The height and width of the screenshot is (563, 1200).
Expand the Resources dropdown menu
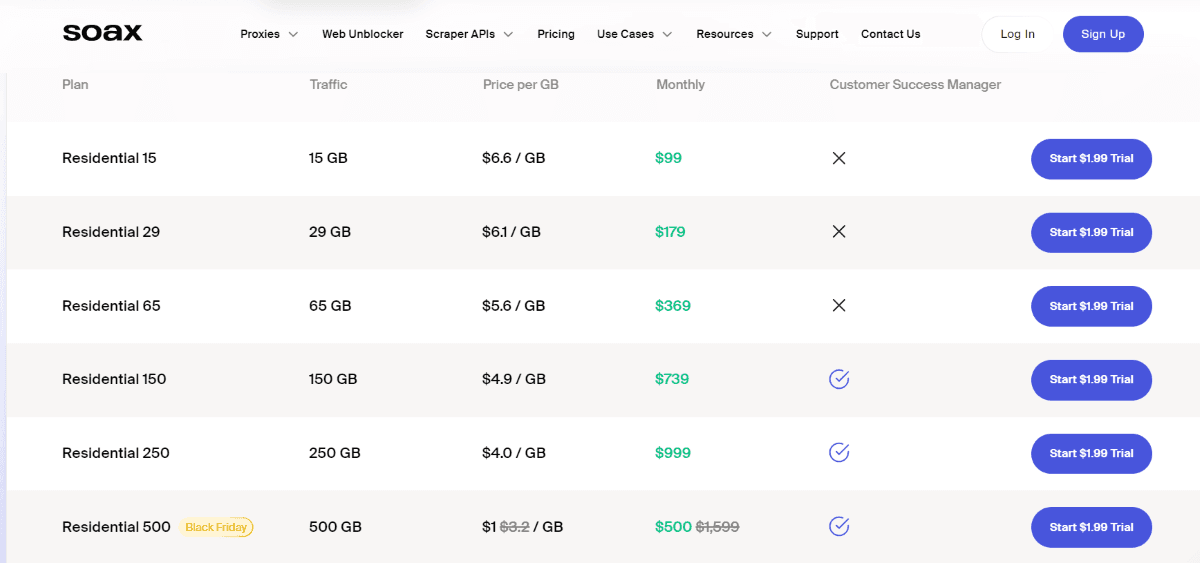[x=734, y=34]
